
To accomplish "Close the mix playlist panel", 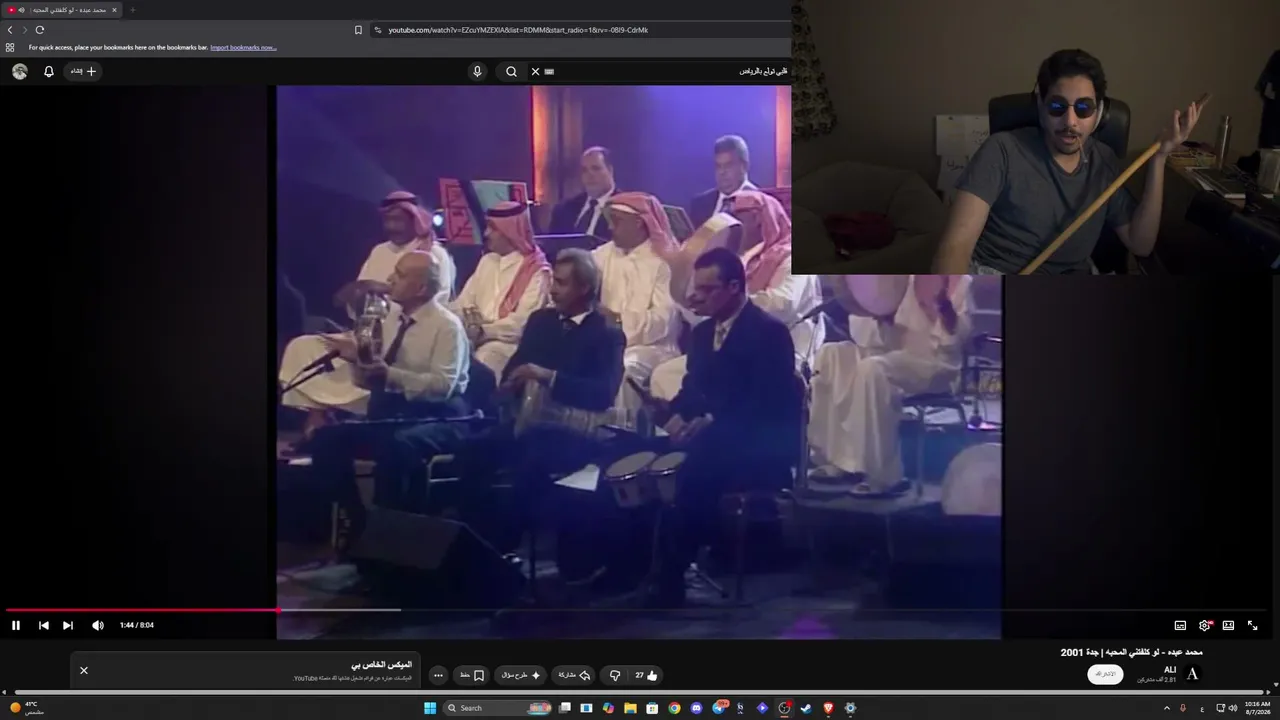I will click(84, 670).
